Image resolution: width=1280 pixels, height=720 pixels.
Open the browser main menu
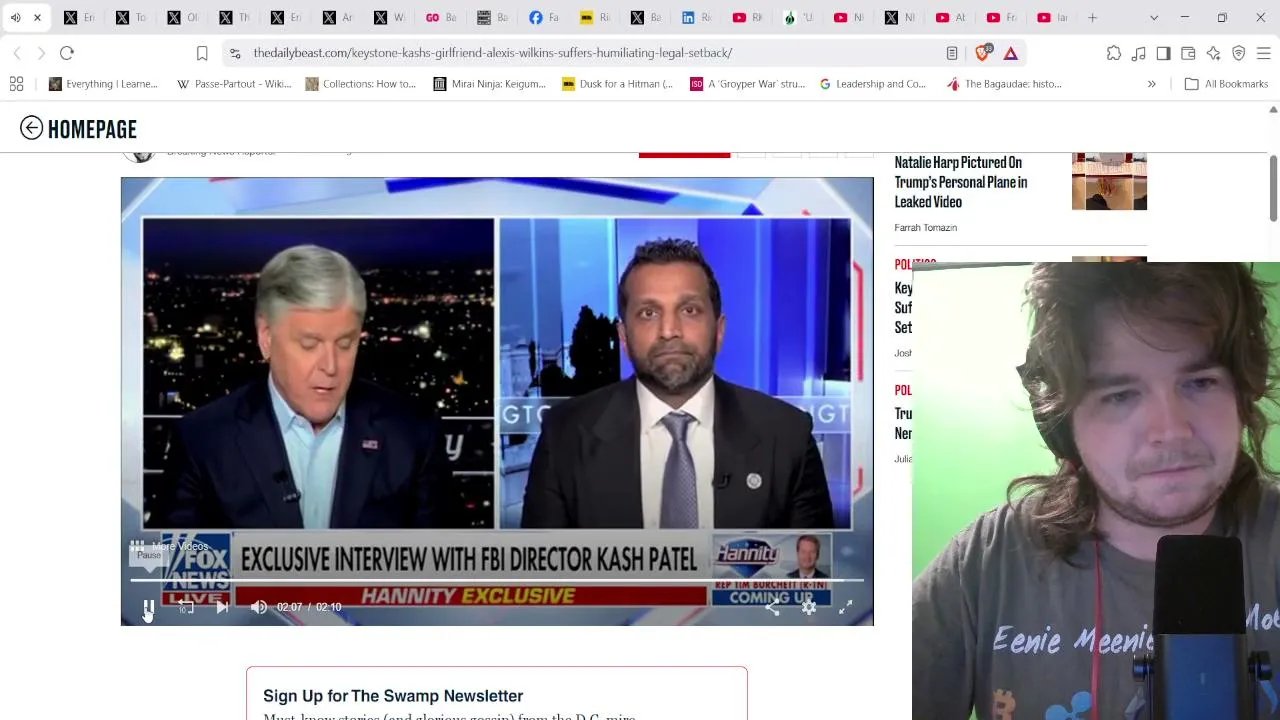tap(1263, 53)
